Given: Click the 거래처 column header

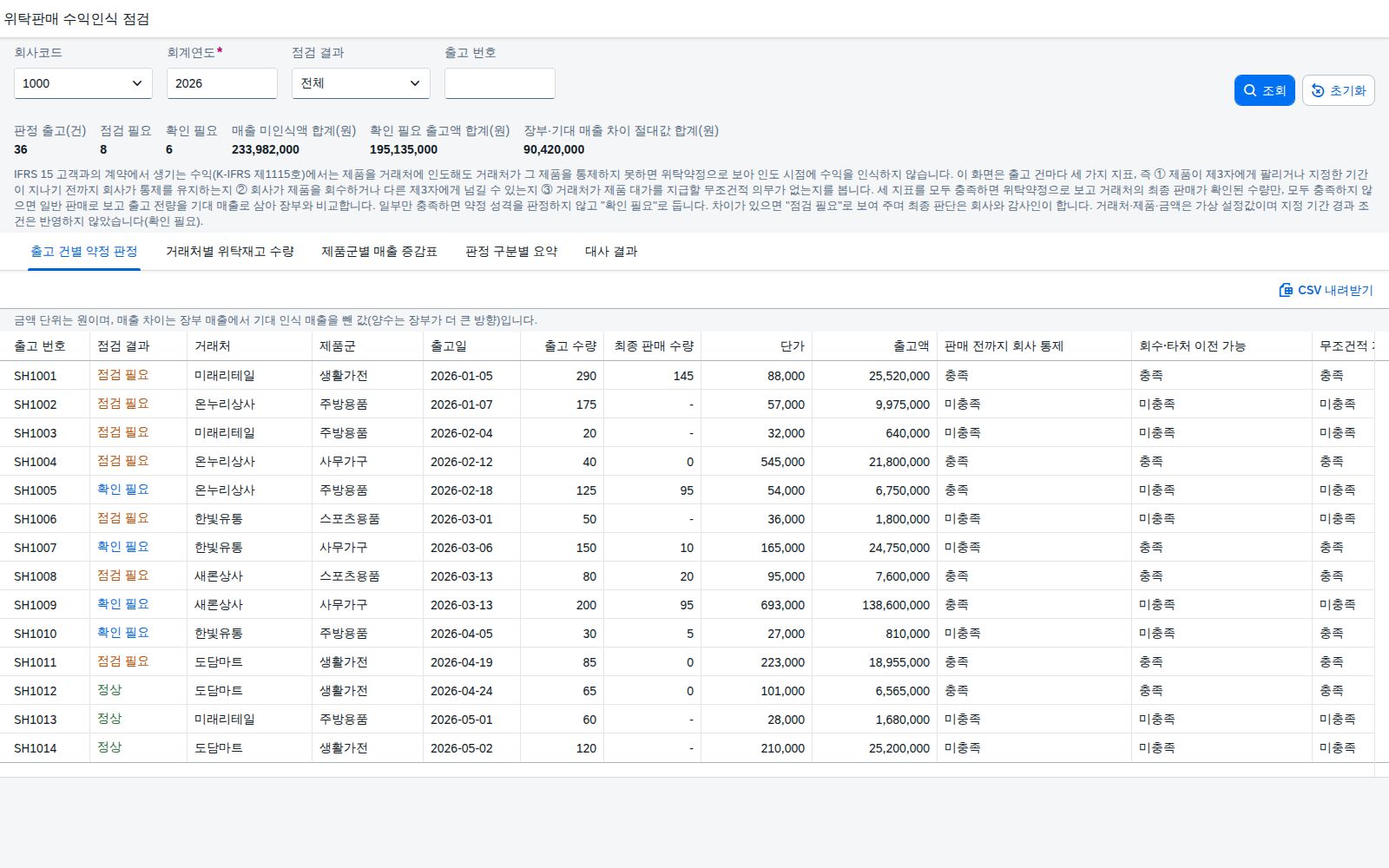Looking at the screenshot, I should click(x=250, y=346).
